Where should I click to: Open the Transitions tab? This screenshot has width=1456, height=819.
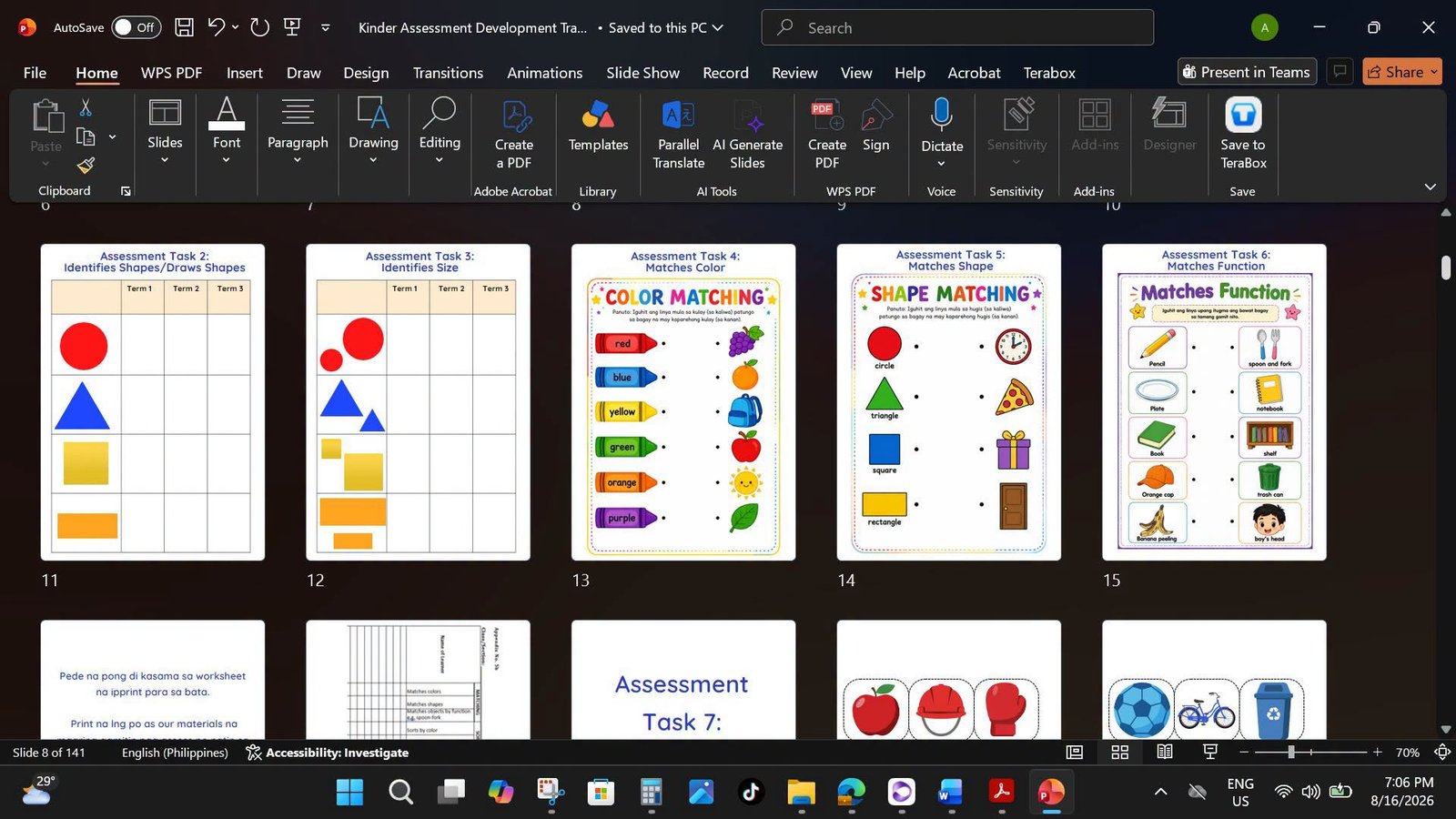coord(448,73)
